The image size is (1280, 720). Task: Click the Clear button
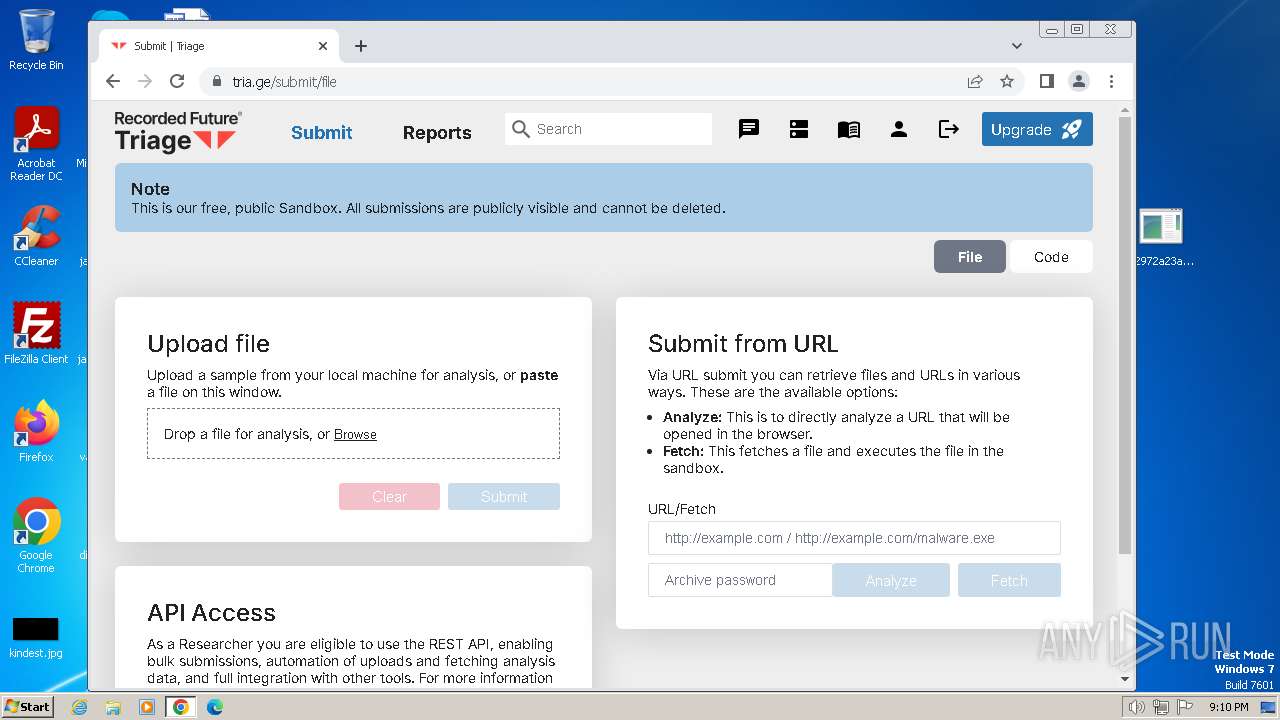[x=389, y=497]
